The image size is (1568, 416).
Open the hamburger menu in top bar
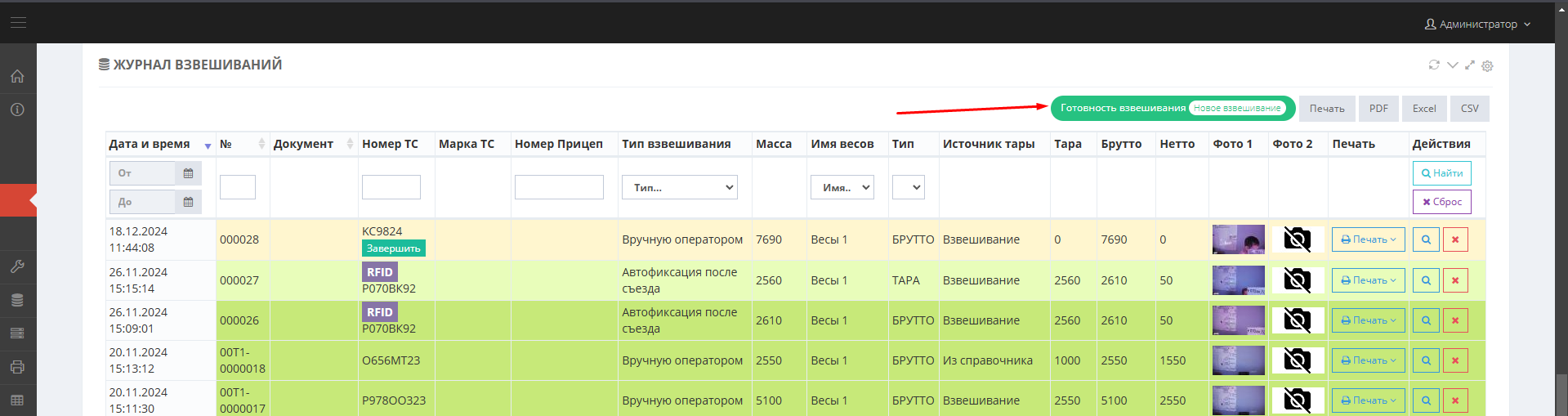click(x=18, y=23)
